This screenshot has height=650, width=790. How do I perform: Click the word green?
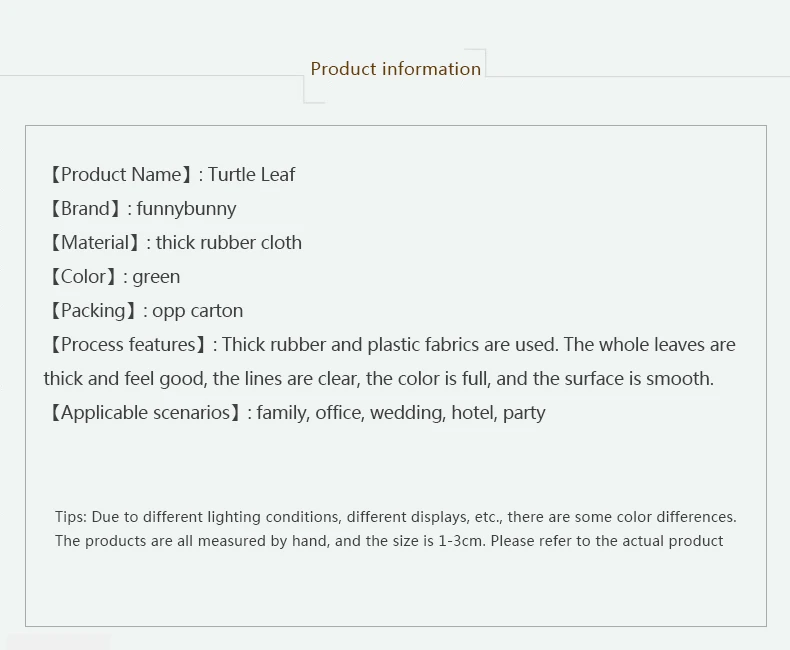(156, 278)
